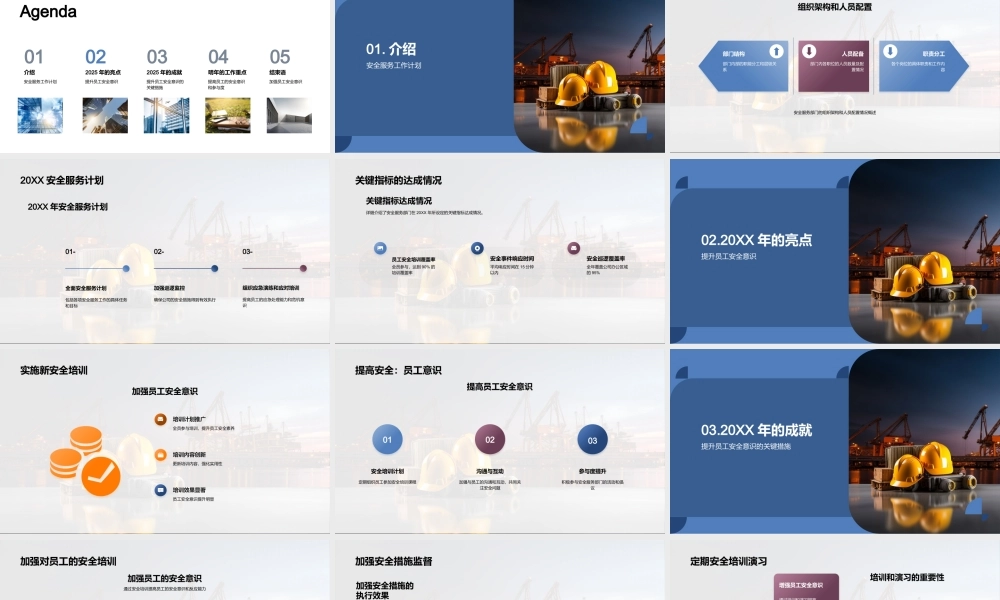Open the '实施新安全培训' slide
1000x600 pixels.
[x=165, y=441]
